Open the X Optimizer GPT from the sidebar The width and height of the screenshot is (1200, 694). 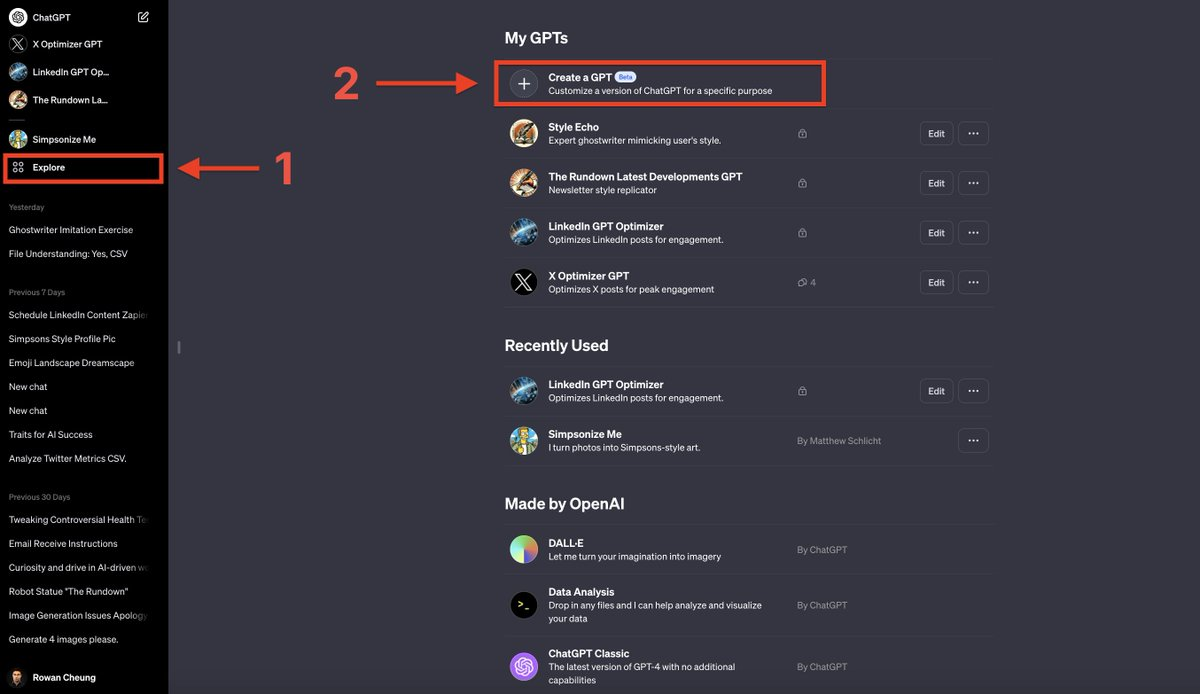click(x=70, y=43)
